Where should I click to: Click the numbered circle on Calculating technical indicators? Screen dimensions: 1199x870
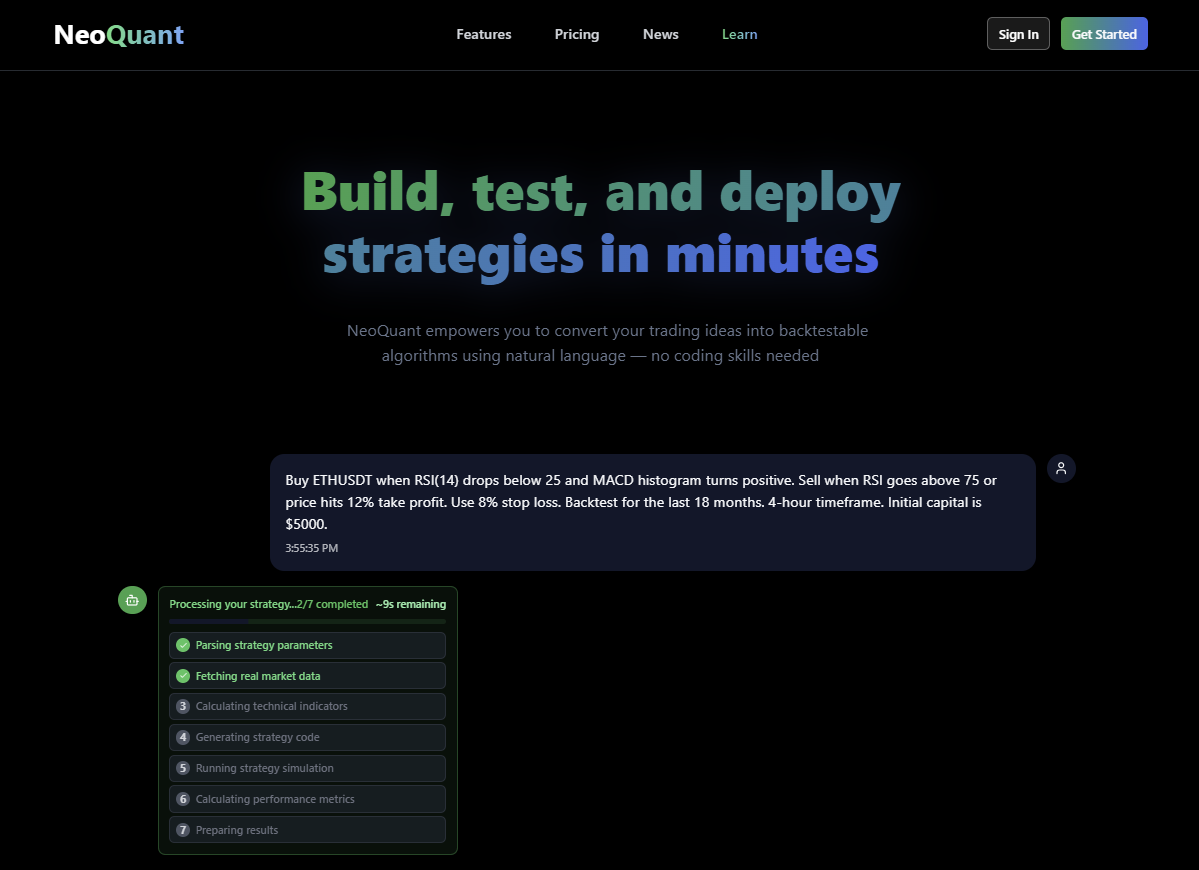coord(182,706)
